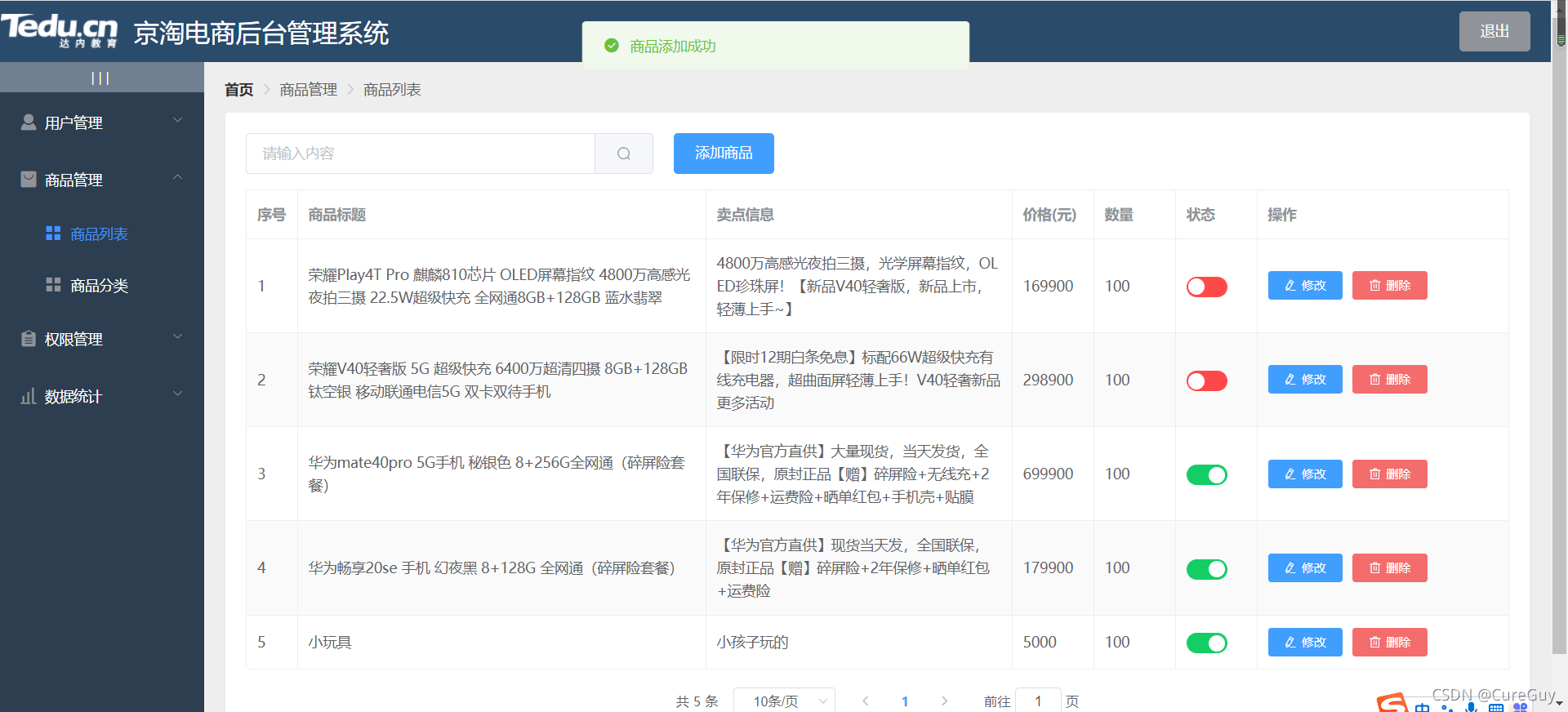
Task: Toggle status switch for 华为mate40pro row
Action: 1207,474
